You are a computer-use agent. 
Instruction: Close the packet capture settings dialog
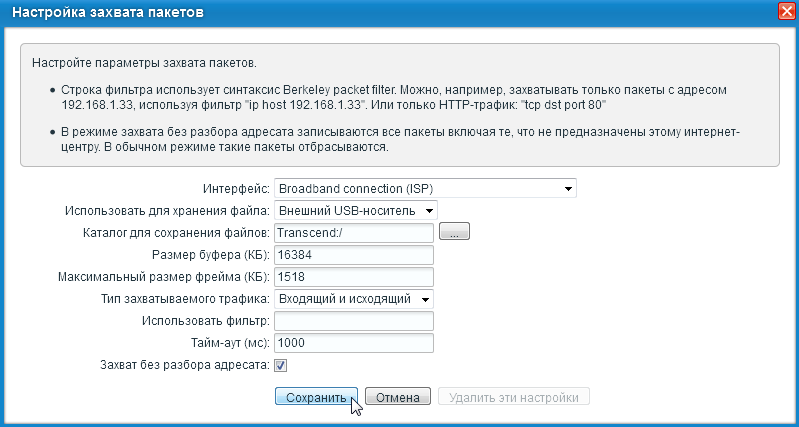click(x=786, y=13)
